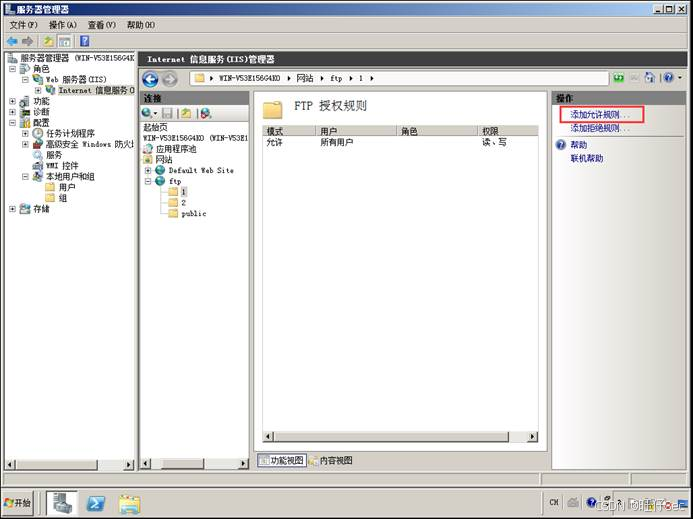Click the MMC toolbar forward arrow
Viewport: 694px width, 520px height.
point(27,42)
